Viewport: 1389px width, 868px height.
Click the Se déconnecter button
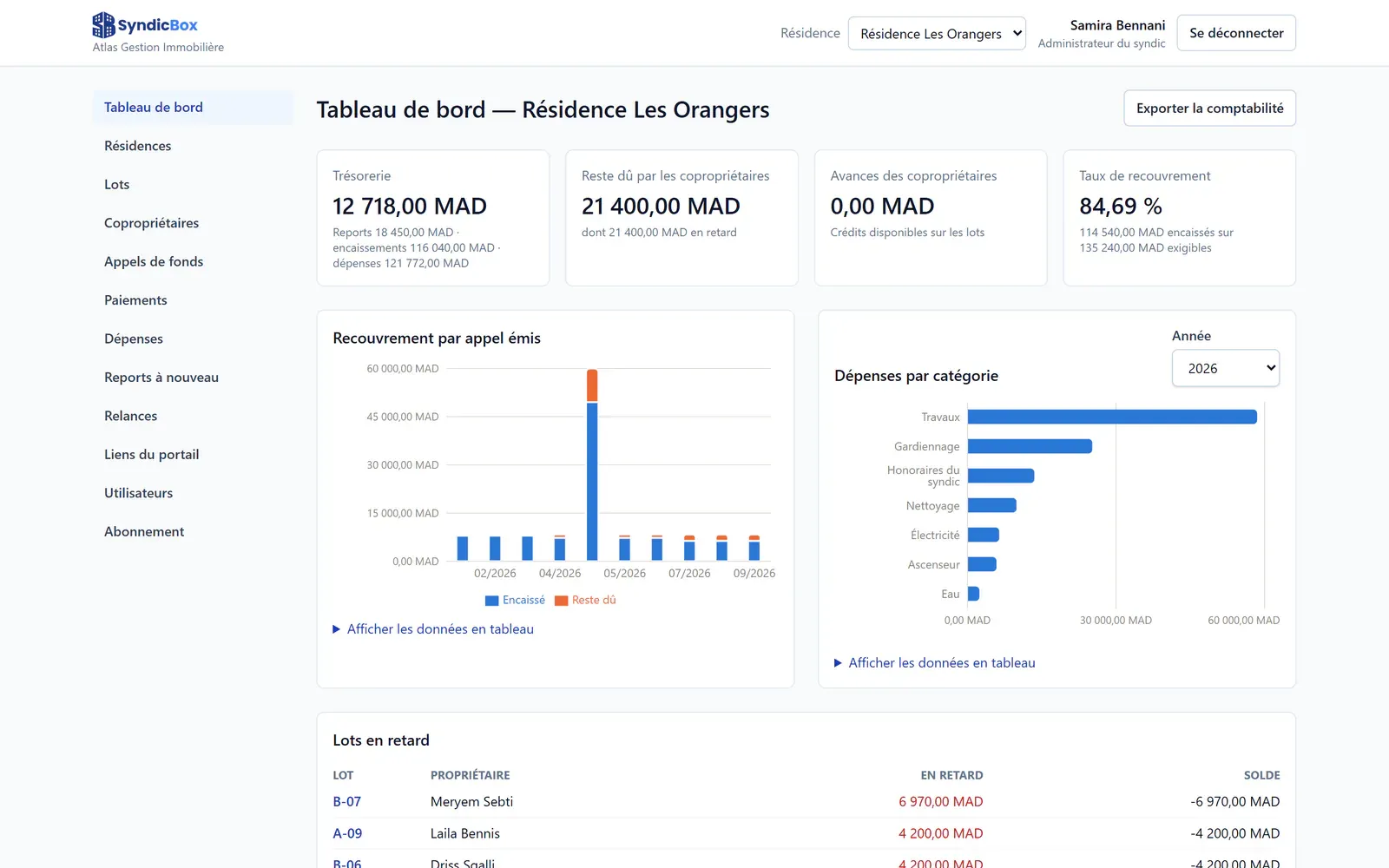tap(1236, 33)
